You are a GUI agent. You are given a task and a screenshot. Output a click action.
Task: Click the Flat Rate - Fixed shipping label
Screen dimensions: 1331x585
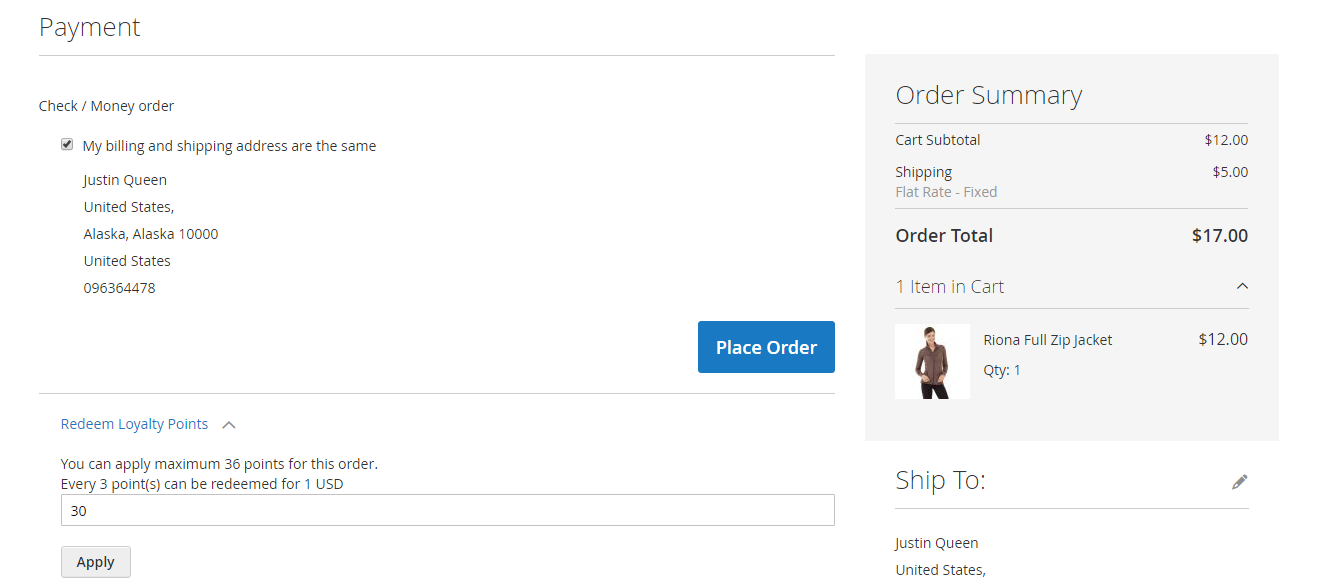pos(946,192)
